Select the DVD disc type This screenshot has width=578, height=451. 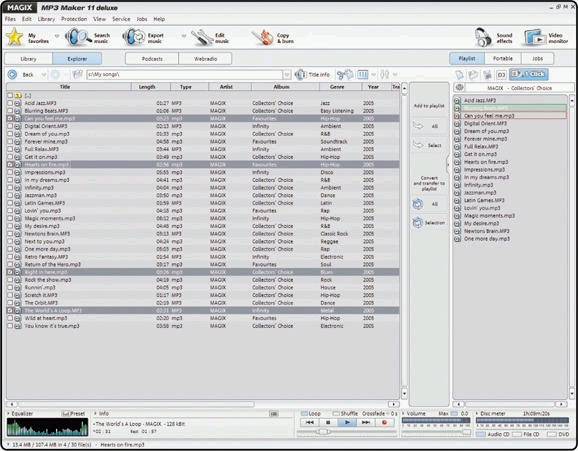tap(551, 434)
